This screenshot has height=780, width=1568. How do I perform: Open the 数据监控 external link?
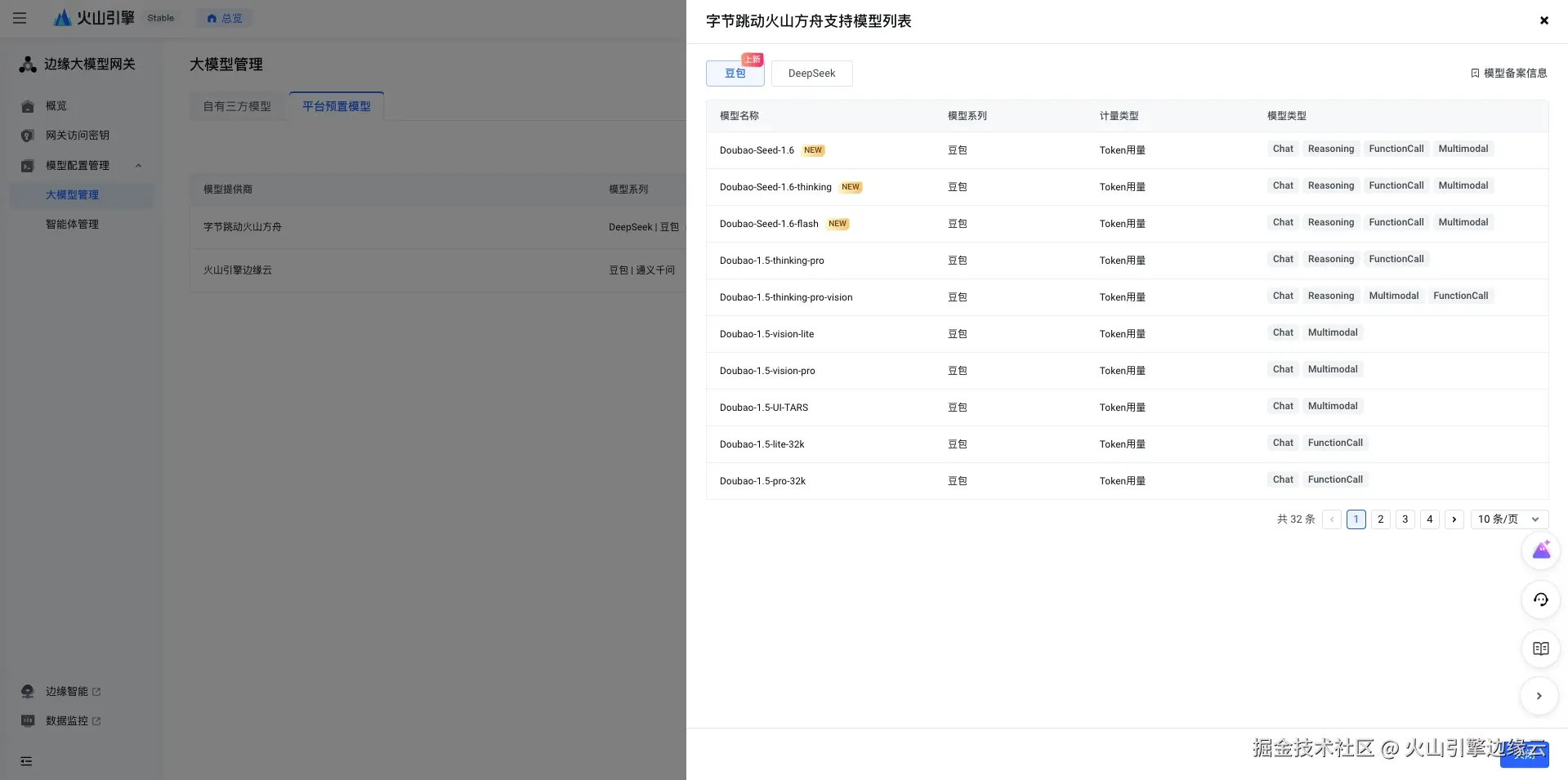[73, 721]
